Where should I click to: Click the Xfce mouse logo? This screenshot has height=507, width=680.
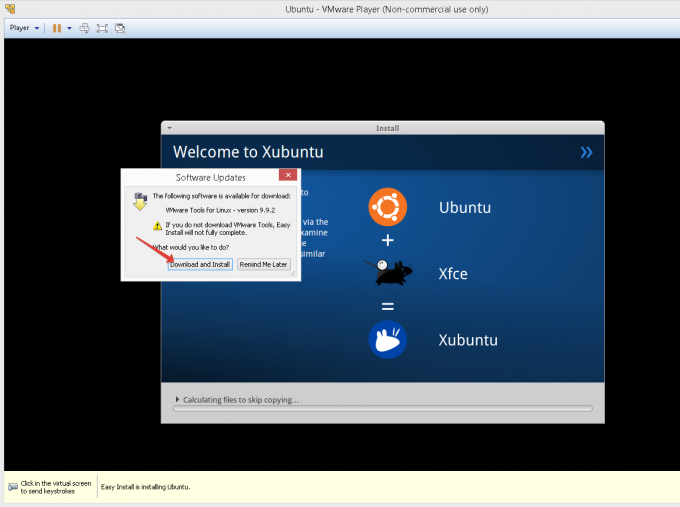pyautogui.click(x=388, y=273)
